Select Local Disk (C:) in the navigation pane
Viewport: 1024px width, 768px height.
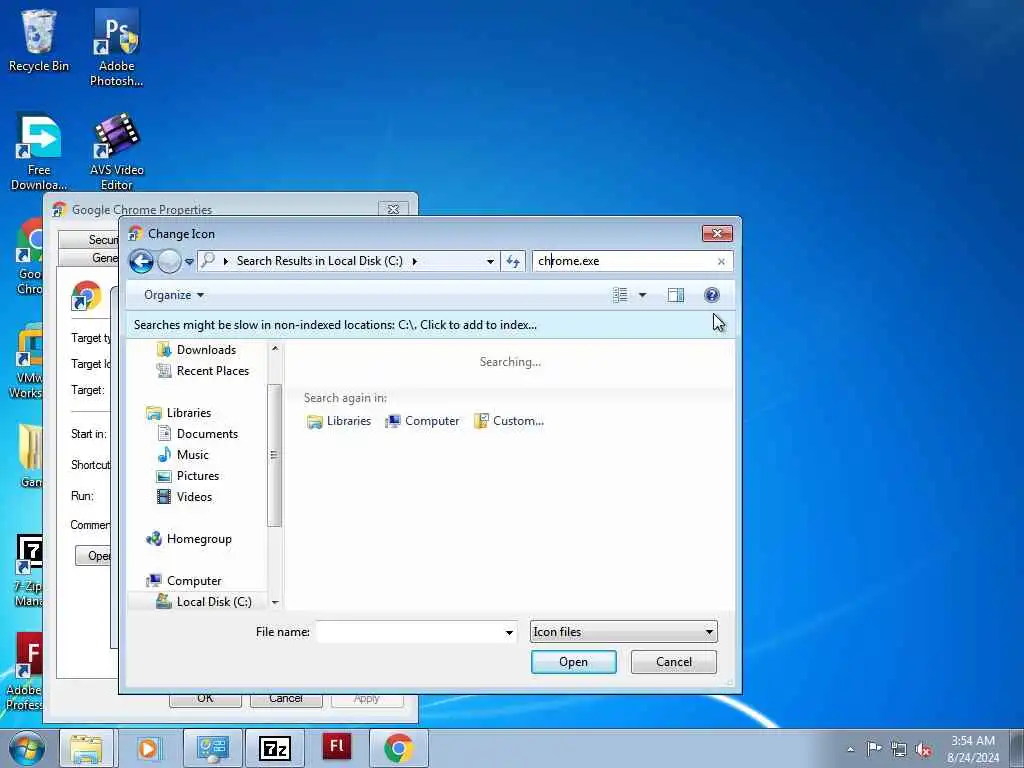pyautogui.click(x=204, y=601)
